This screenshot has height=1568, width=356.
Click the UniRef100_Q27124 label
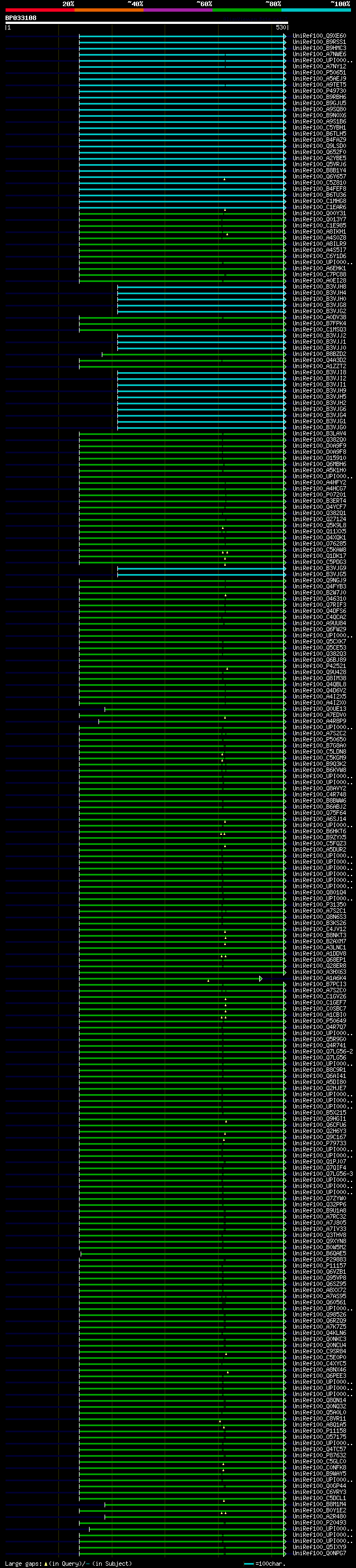(319, 519)
